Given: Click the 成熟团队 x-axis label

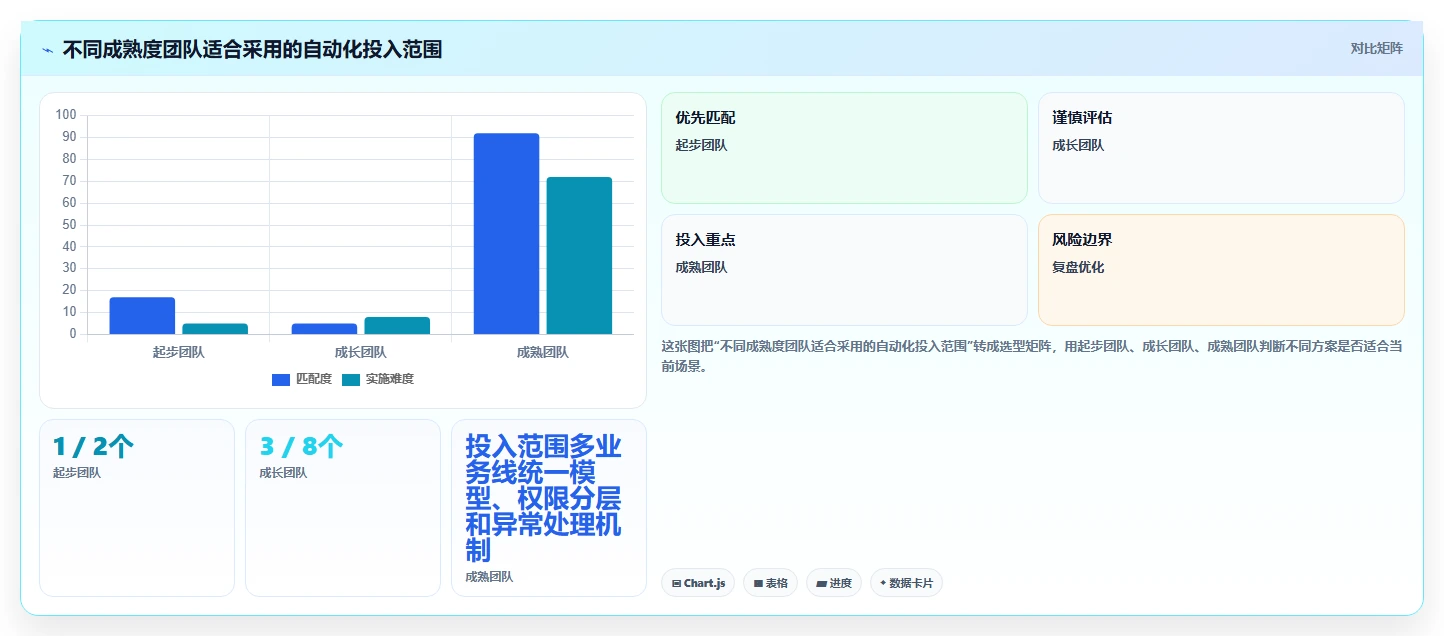Looking at the screenshot, I should pos(542,353).
